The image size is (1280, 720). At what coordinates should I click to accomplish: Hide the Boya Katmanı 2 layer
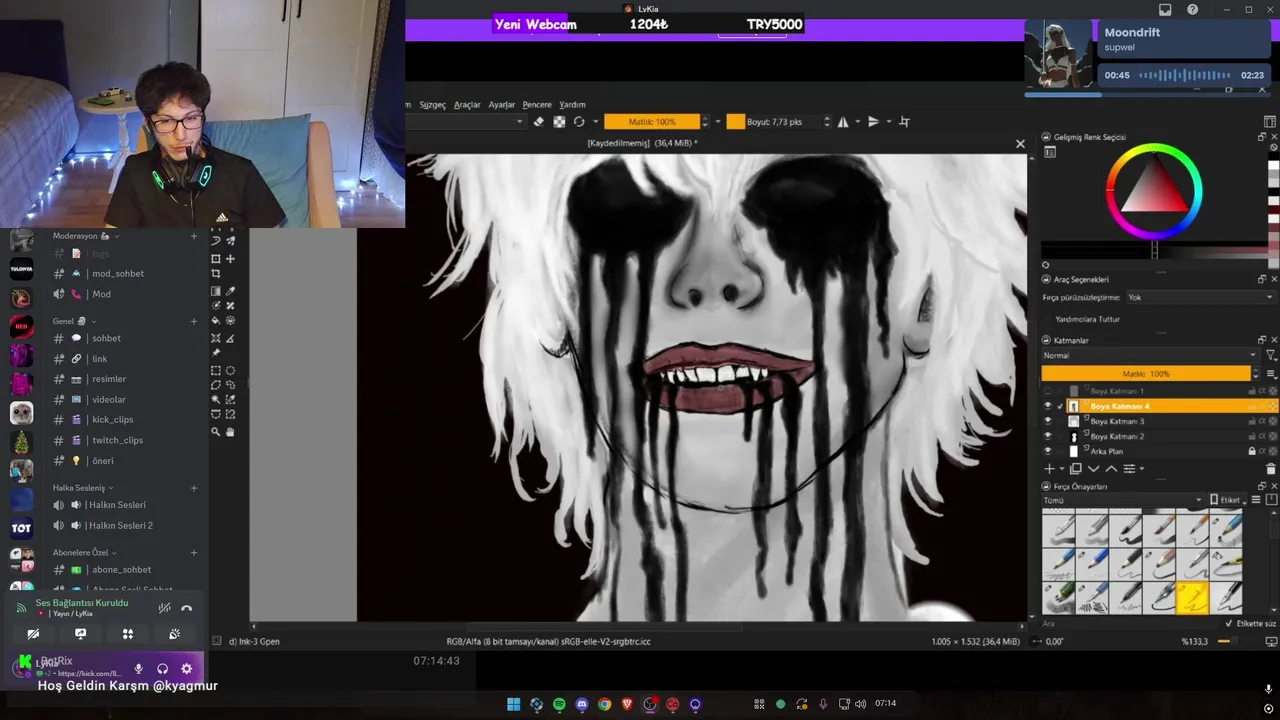(1048, 436)
